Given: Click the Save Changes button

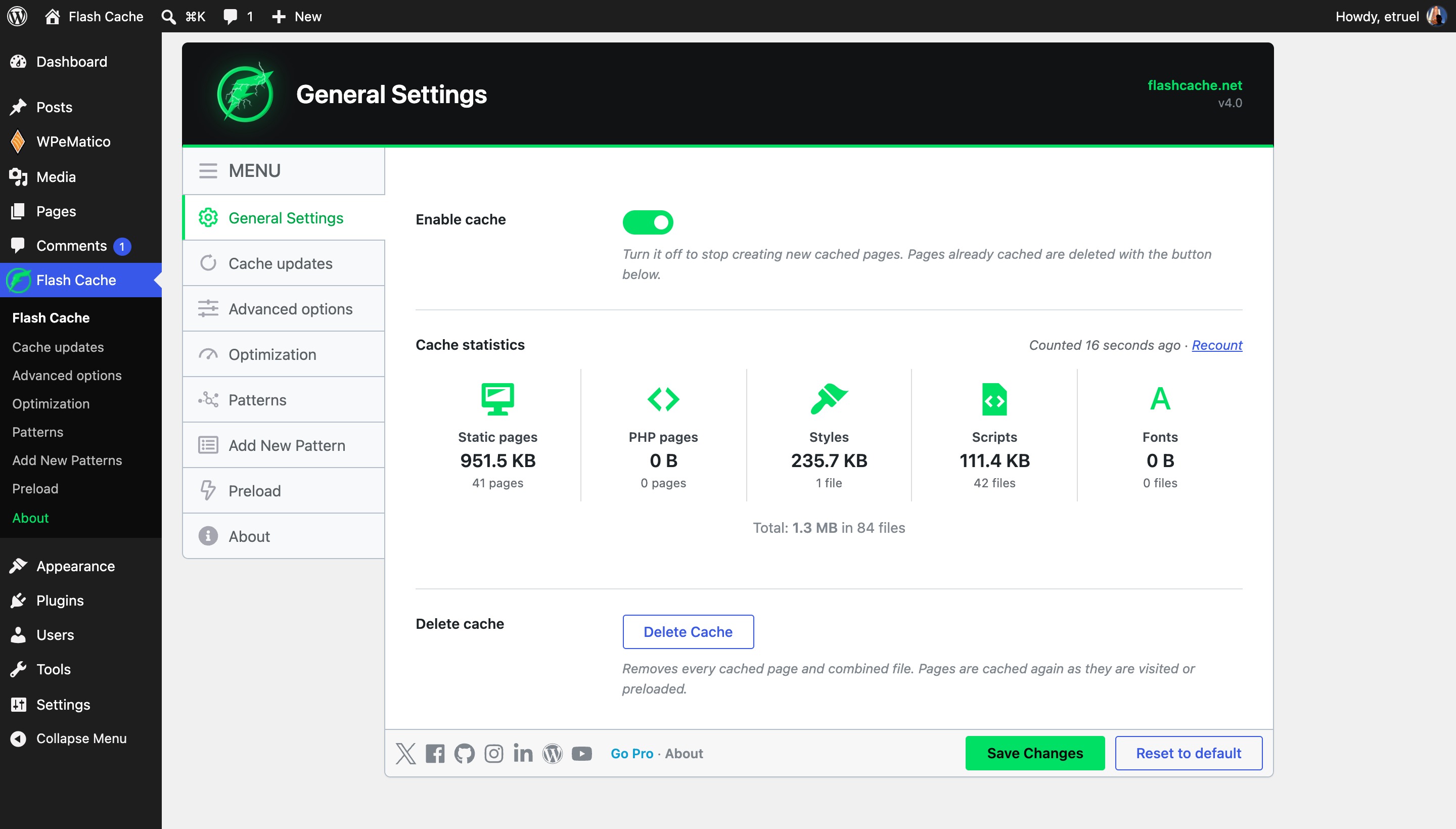Looking at the screenshot, I should click(1035, 753).
